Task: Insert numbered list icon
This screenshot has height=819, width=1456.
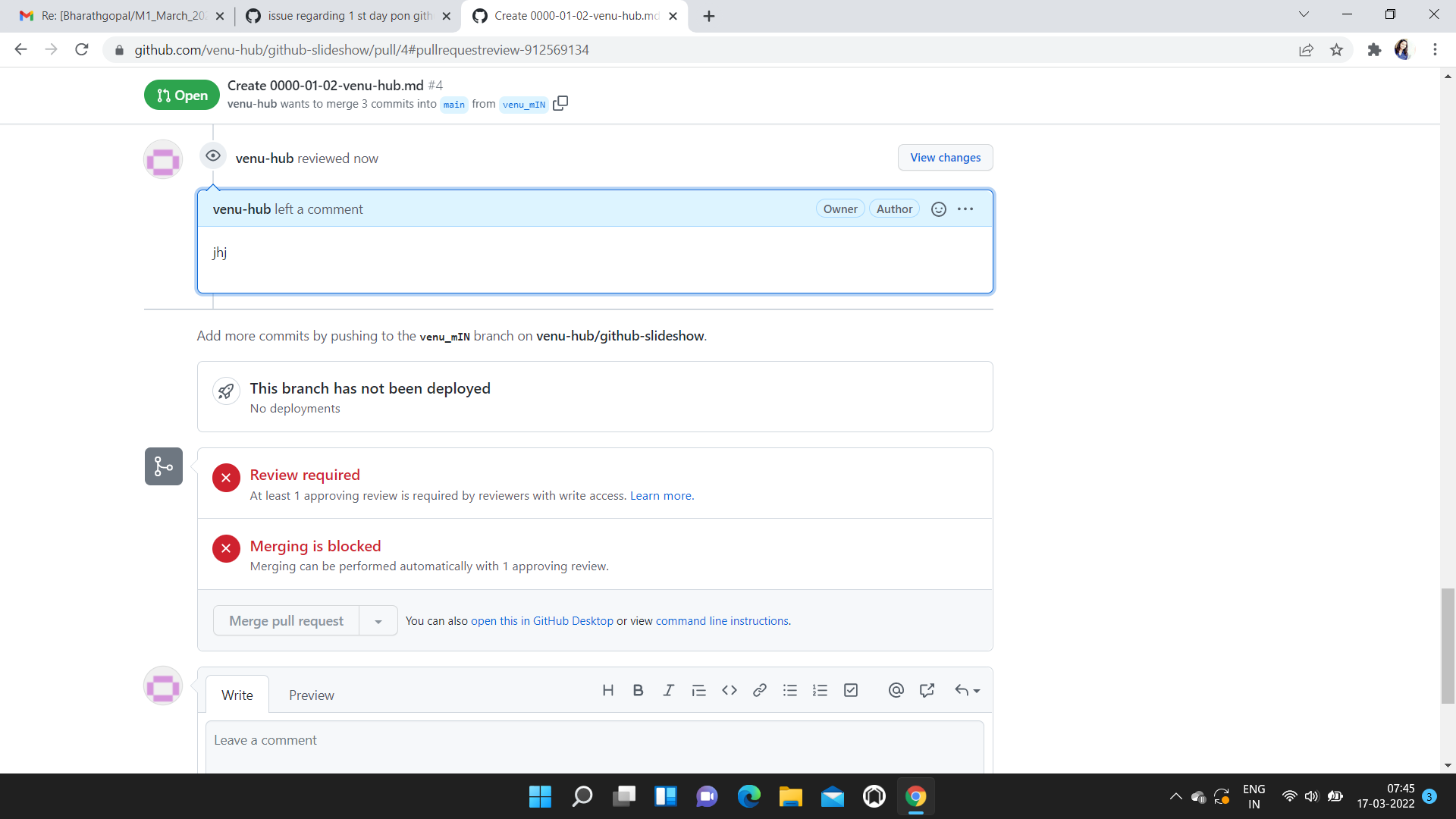Action: tap(820, 690)
